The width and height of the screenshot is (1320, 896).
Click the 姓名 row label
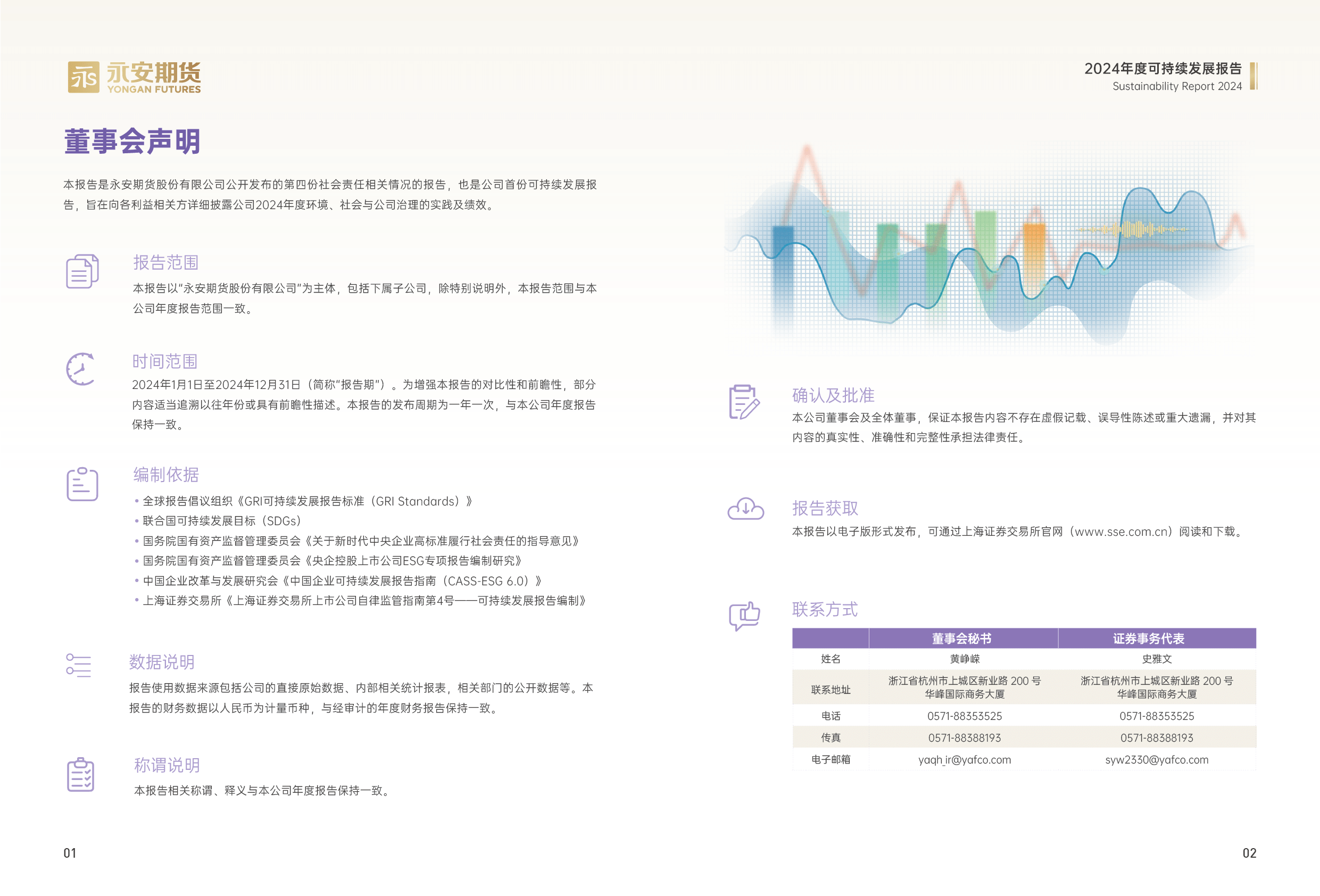click(831, 659)
